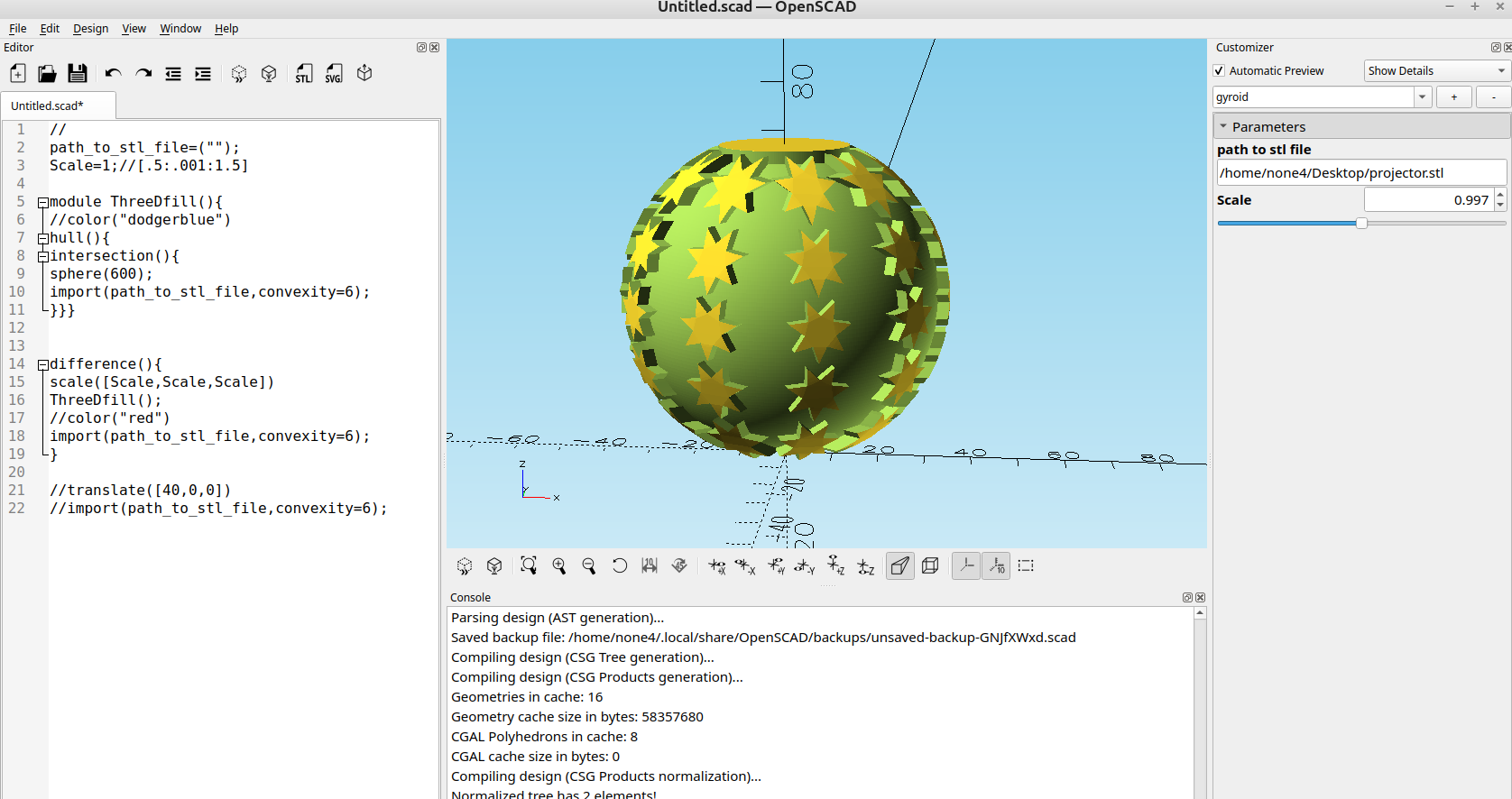This screenshot has height=799, width=1512.
Task: Switch to the -Y front view
Action: tap(805, 566)
